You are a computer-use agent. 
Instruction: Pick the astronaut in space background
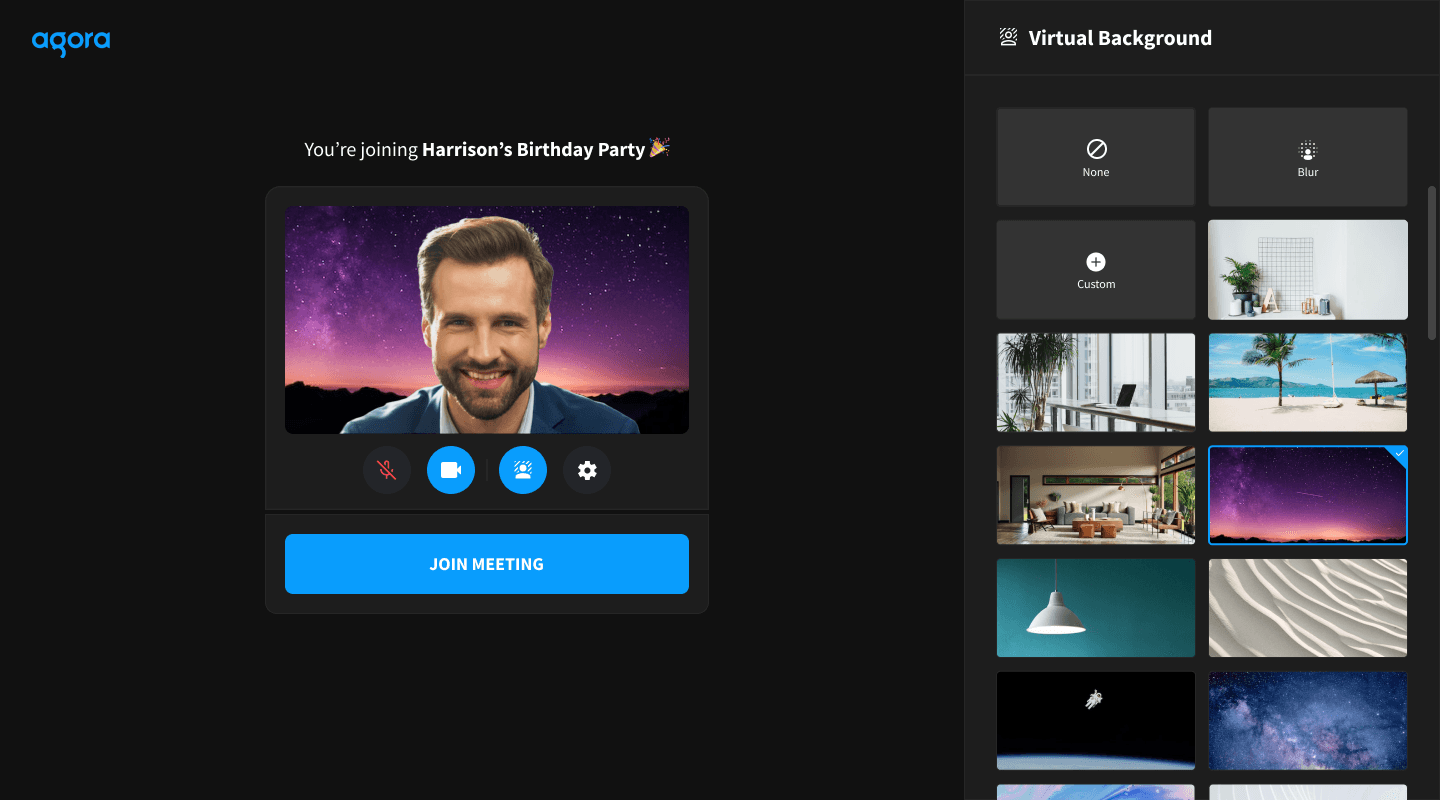(1095, 721)
